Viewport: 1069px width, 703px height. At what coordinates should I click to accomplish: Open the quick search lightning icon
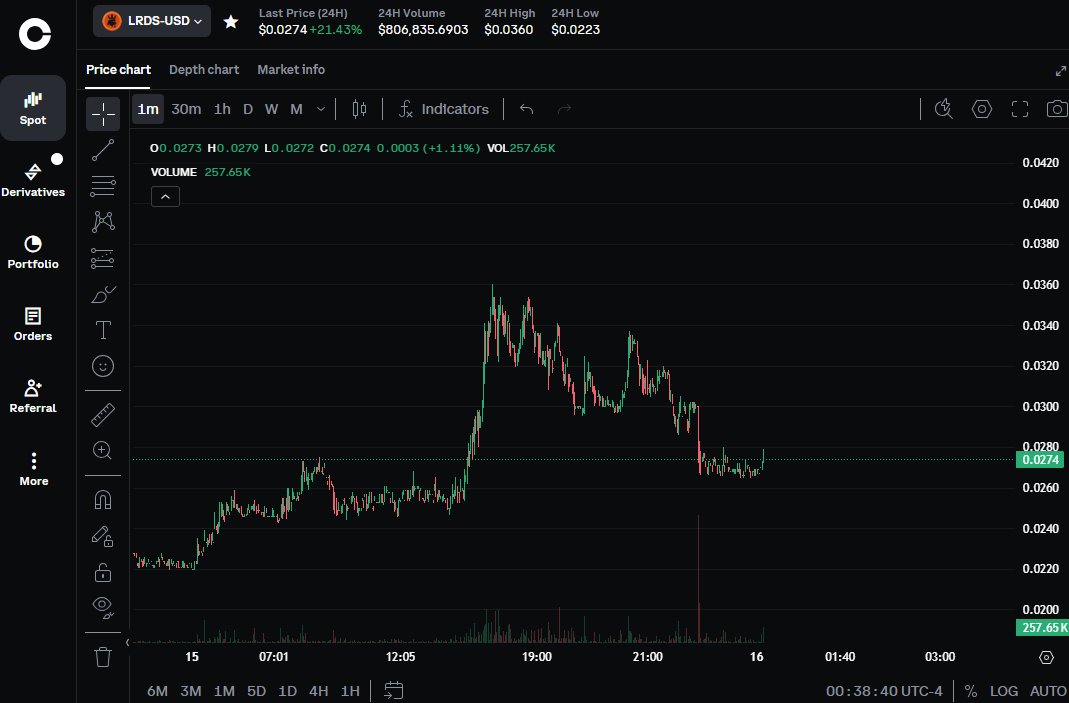tap(944, 109)
